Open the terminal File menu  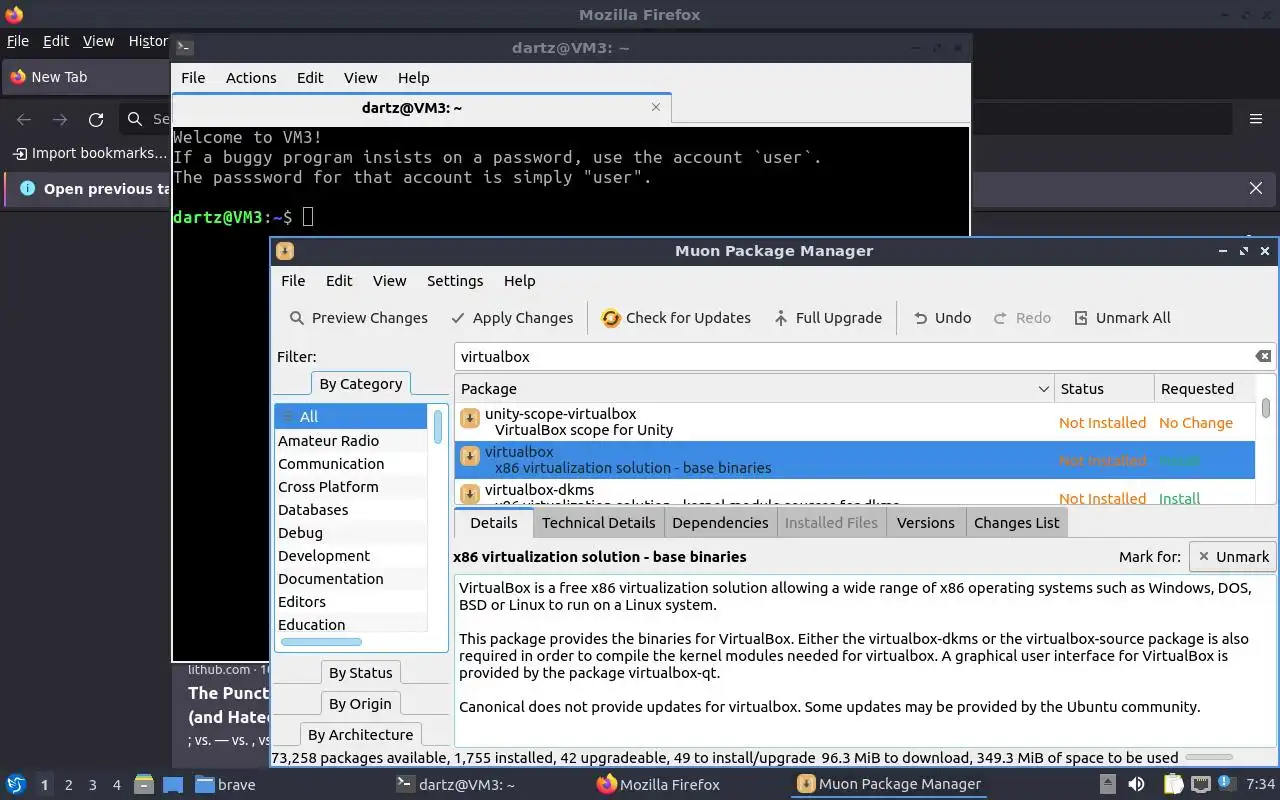pos(193,78)
